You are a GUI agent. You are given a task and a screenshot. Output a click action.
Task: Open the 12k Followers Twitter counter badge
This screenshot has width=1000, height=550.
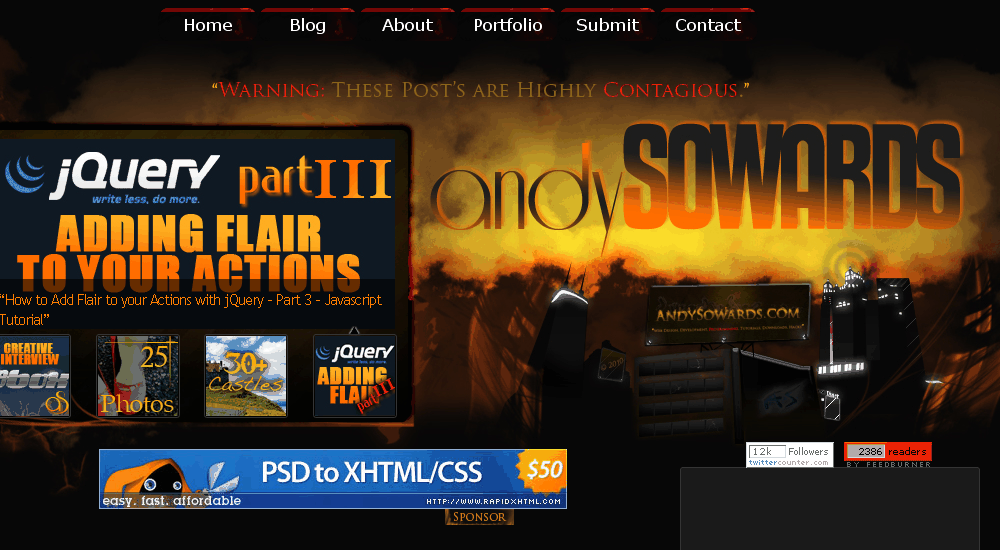(790, 455)
